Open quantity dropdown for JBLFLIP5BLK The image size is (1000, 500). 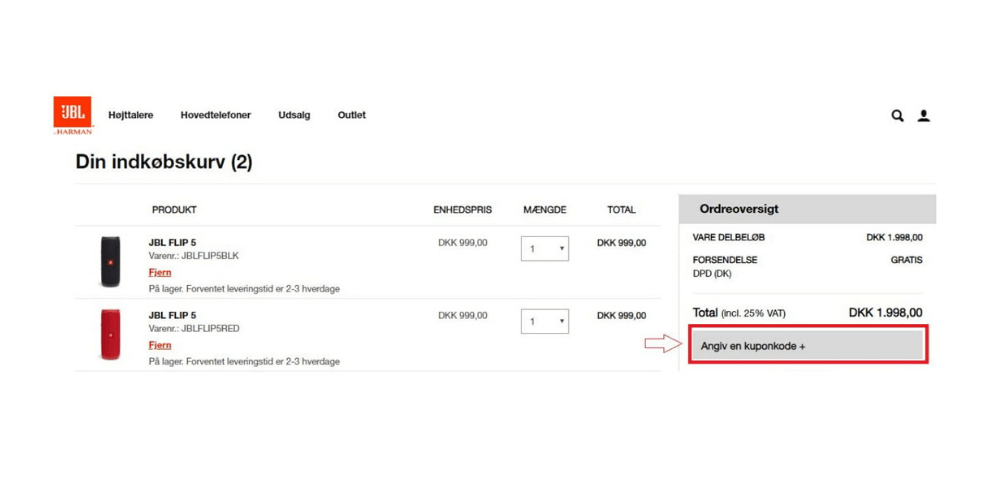click(545, 249)
